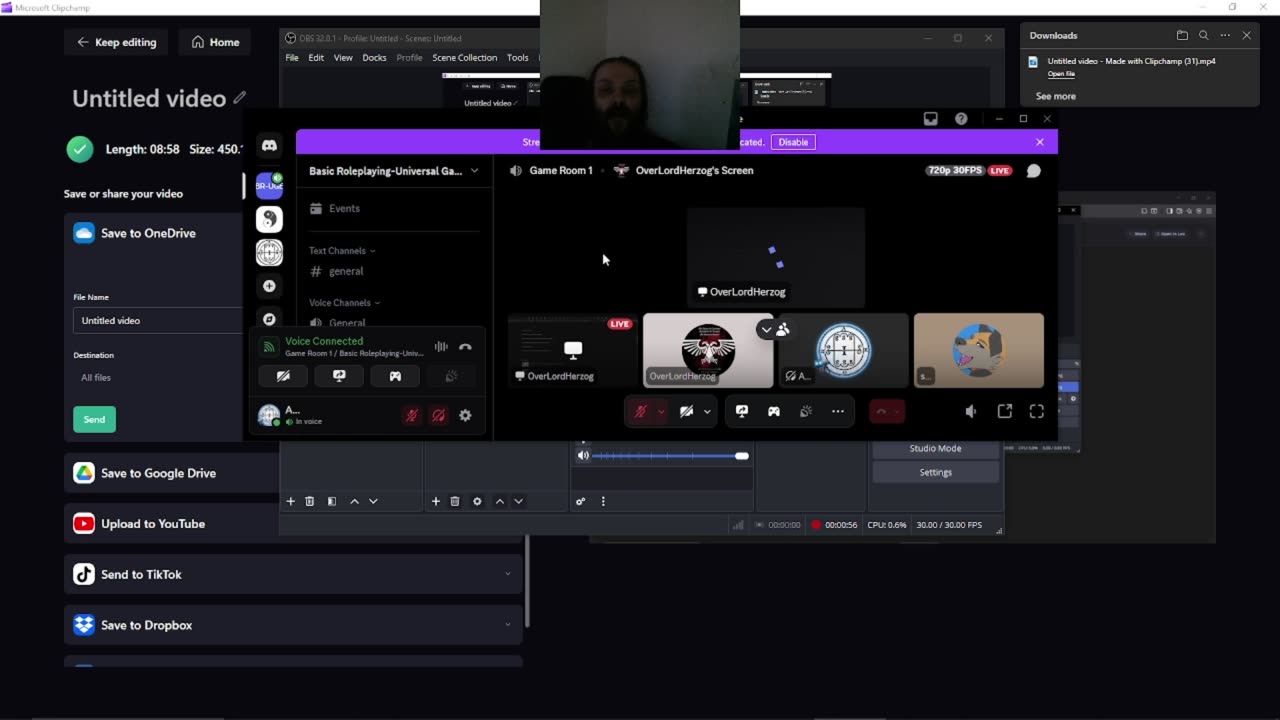Open OBS audio mixer advanced properties
The width and height of the screenshot is (1280, 720).
(580, 501)
